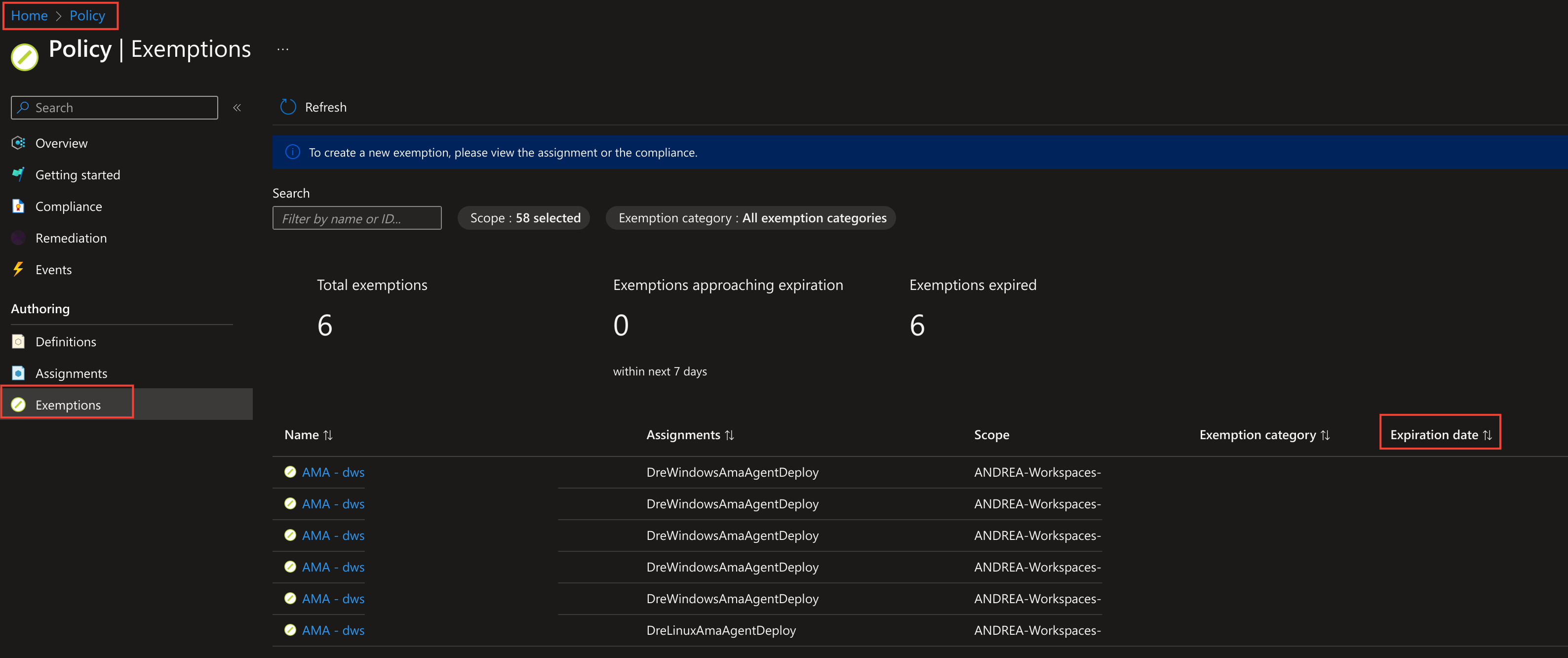
Task: Click the Assignments icon in the sidebar
Action: click(18, 373)
